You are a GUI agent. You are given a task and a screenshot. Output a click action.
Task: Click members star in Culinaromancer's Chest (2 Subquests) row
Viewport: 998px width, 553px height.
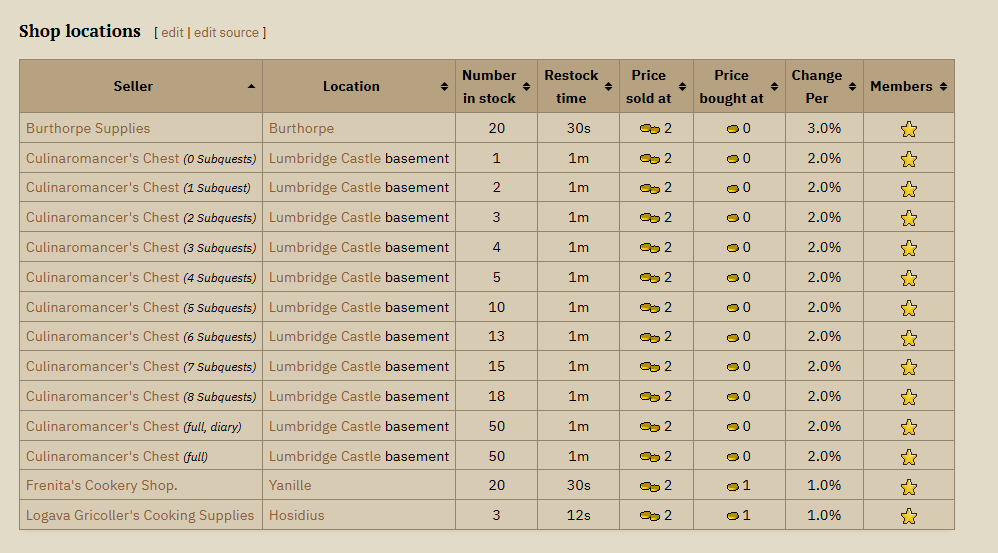(909, 218)
